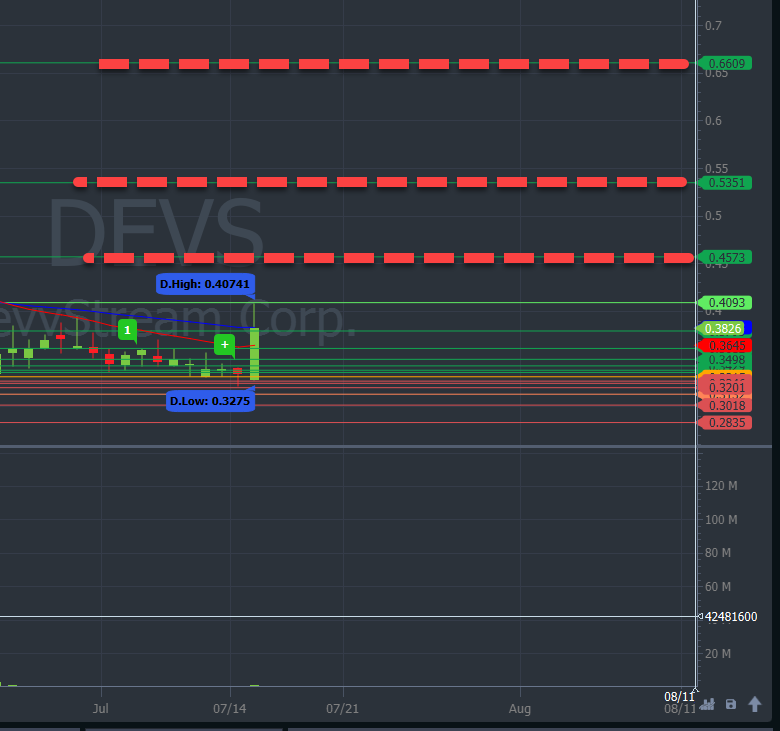This screenshot has height=731, width=780.
Task: Click the 20 M volume axis label
Action: tap(718, 654)
